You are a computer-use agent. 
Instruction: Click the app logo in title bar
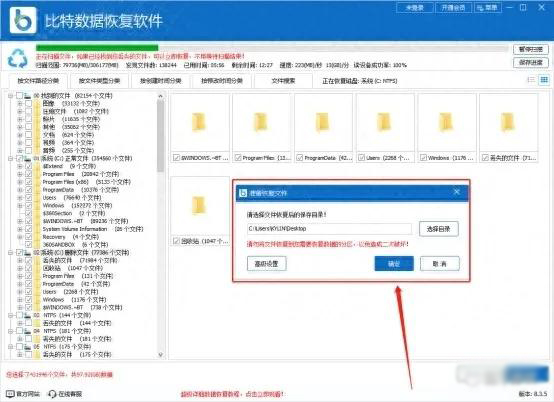click(x=23, y=20)
